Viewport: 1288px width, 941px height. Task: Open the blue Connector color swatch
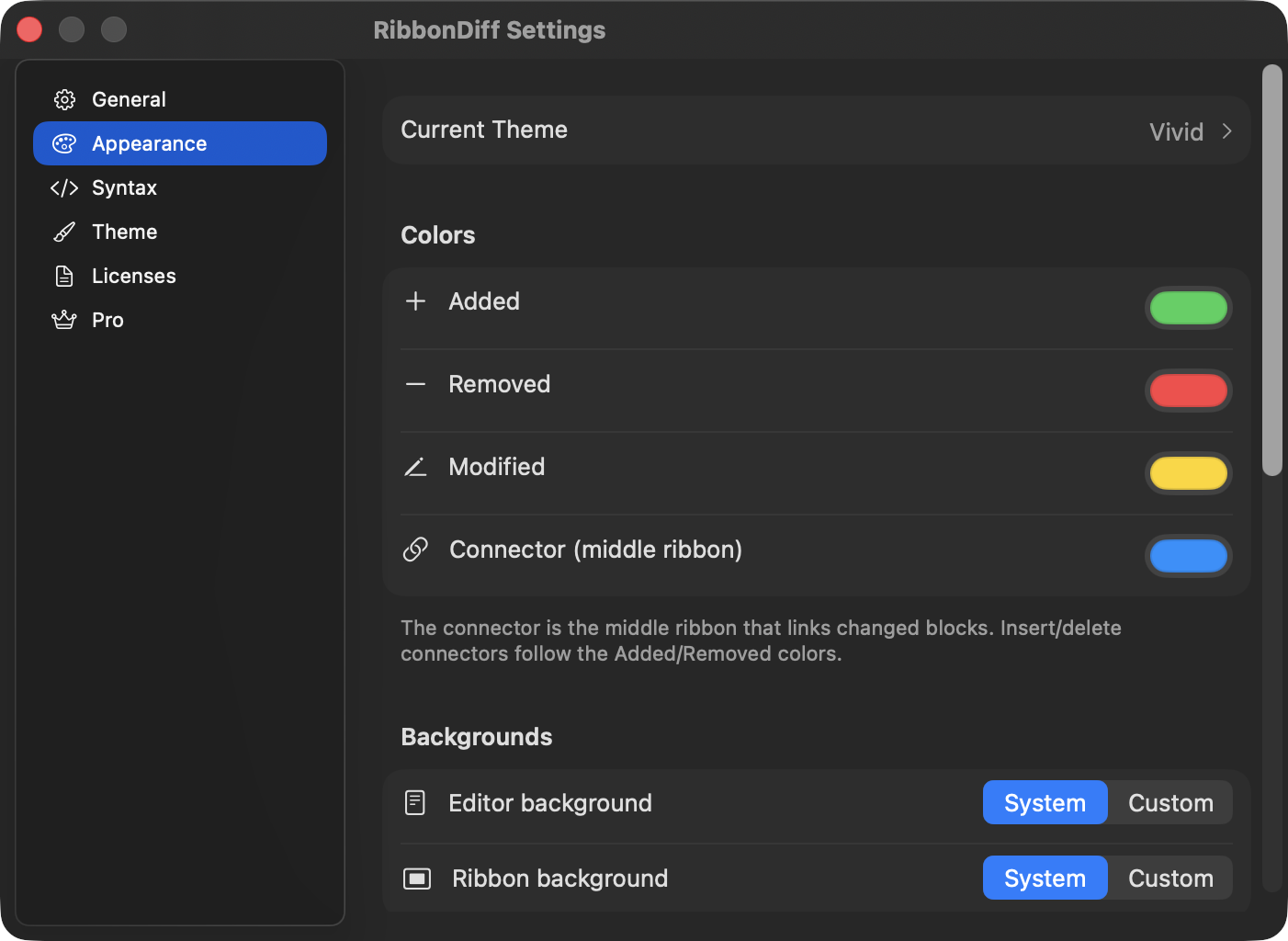tap(1189, 556)
